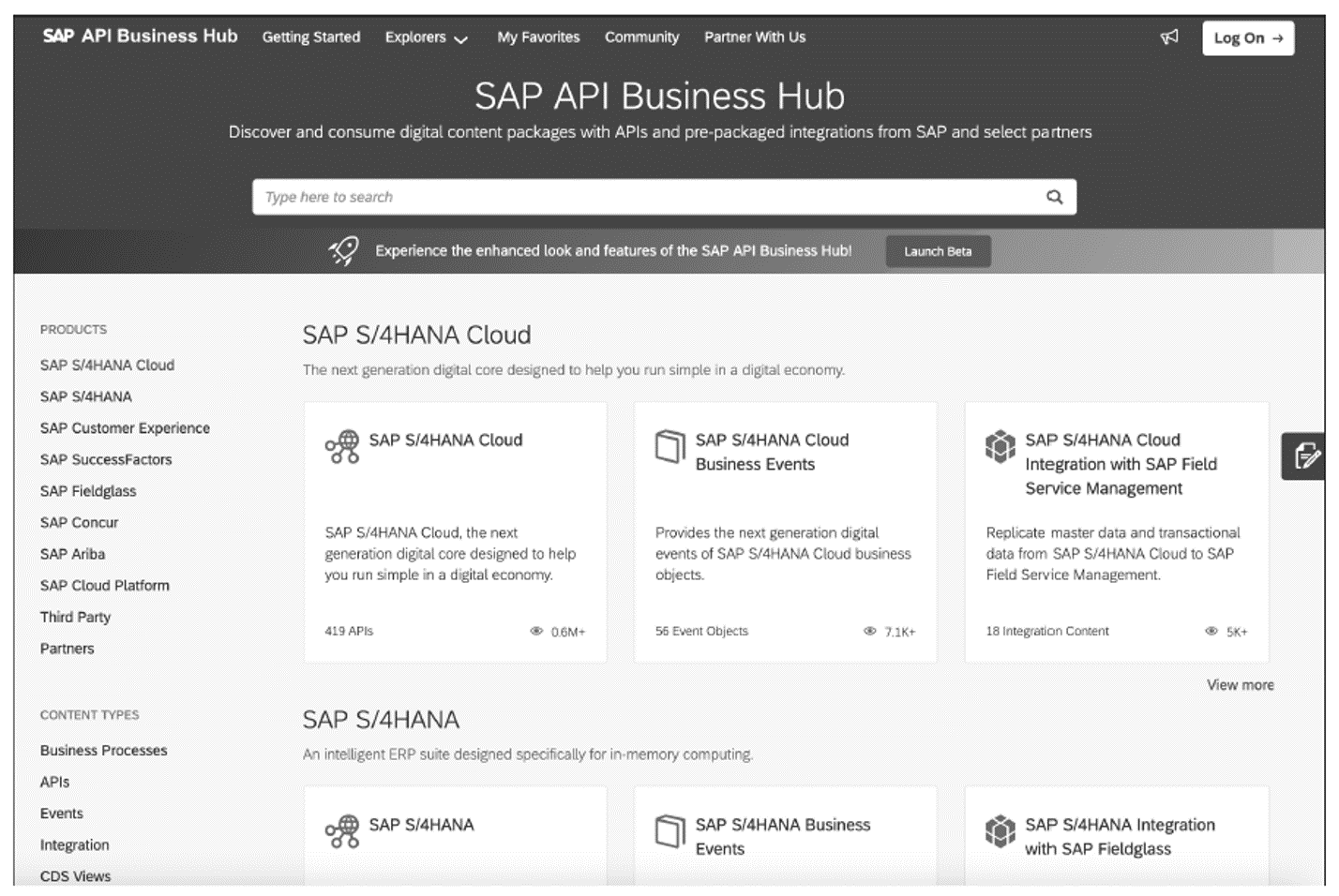Select Partners in Products list
1339x896 pixels.
point(67,649)
